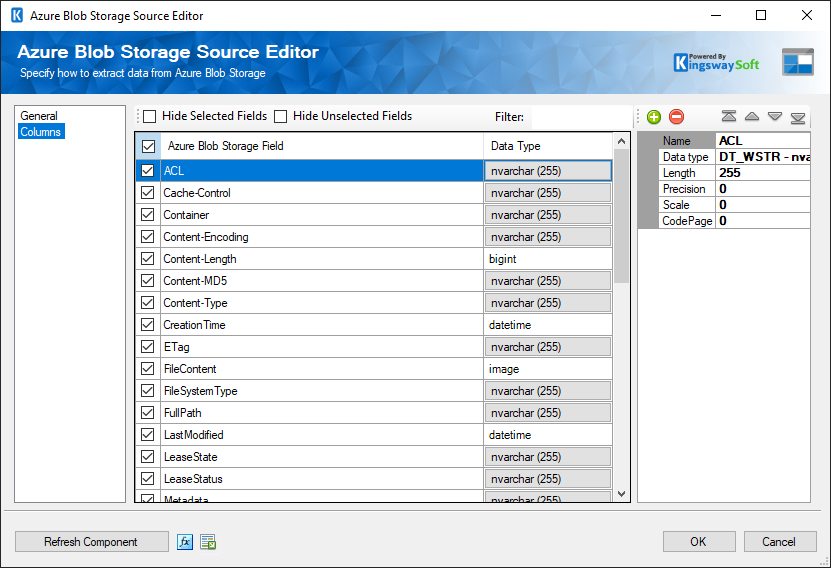Click the KingswaySoft logo
This screenshot has height=568, width=831.
[x=717, y=63]
